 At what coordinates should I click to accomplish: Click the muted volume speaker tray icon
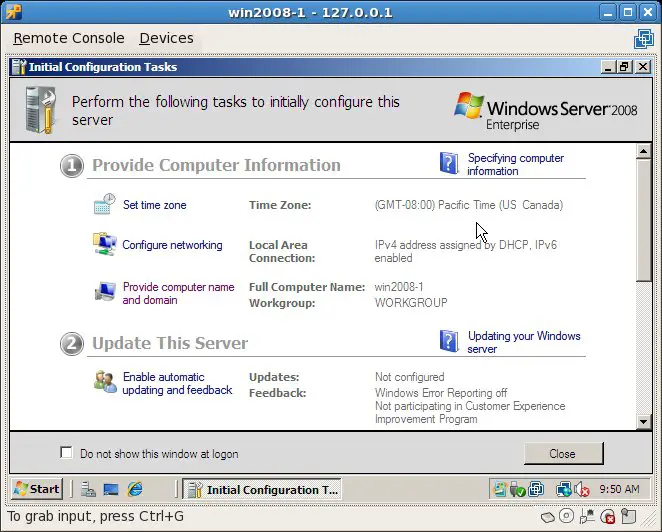(582, 490)
